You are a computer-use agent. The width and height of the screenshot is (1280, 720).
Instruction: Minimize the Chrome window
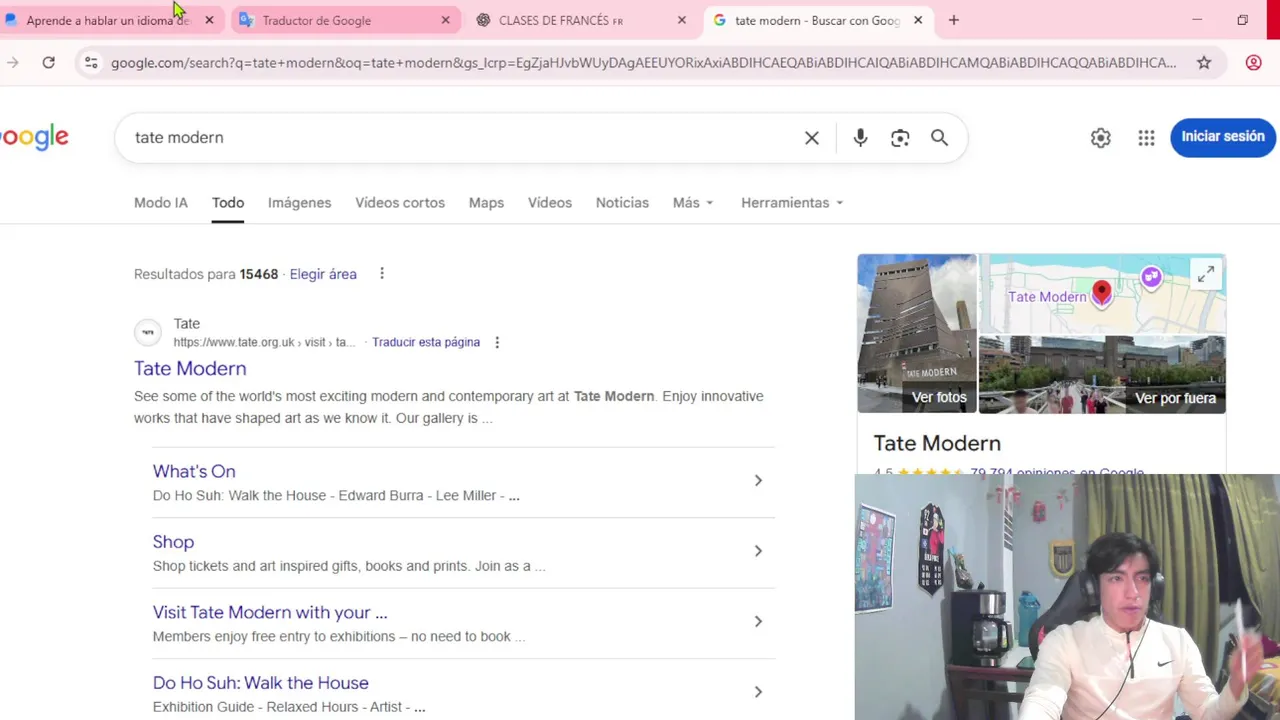tap(1197, 20)
